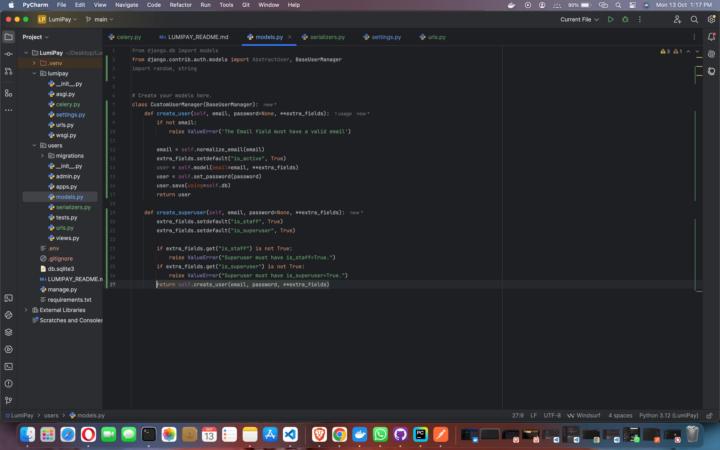720x450 pixels.
Task: Click the warnings count inspection widget
Action: coord(671,51)
